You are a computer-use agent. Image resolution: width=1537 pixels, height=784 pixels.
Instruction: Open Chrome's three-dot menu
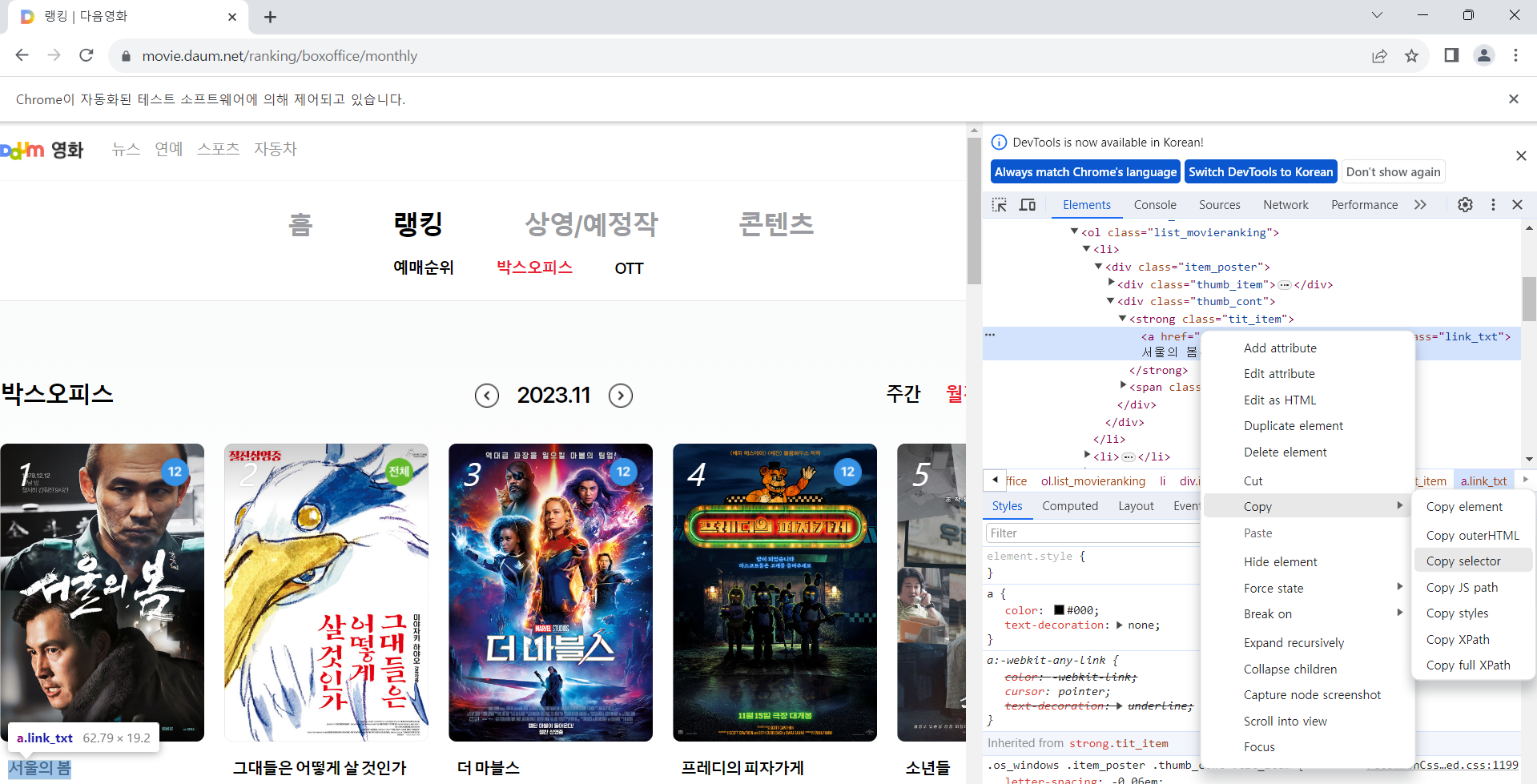1515,55
